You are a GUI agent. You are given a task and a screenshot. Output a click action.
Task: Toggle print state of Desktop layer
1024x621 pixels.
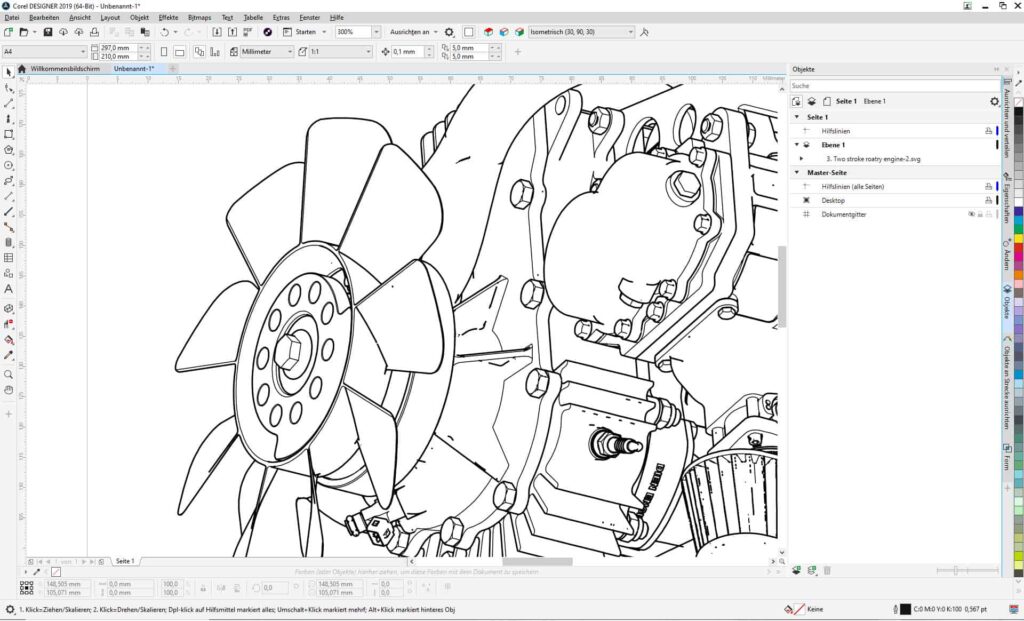[x=989, y=200]
